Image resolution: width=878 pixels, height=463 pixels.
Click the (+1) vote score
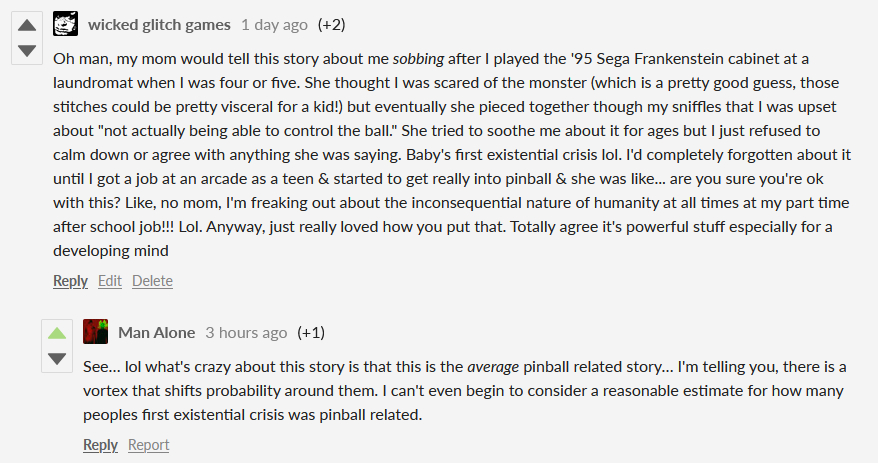coord(311,332)
